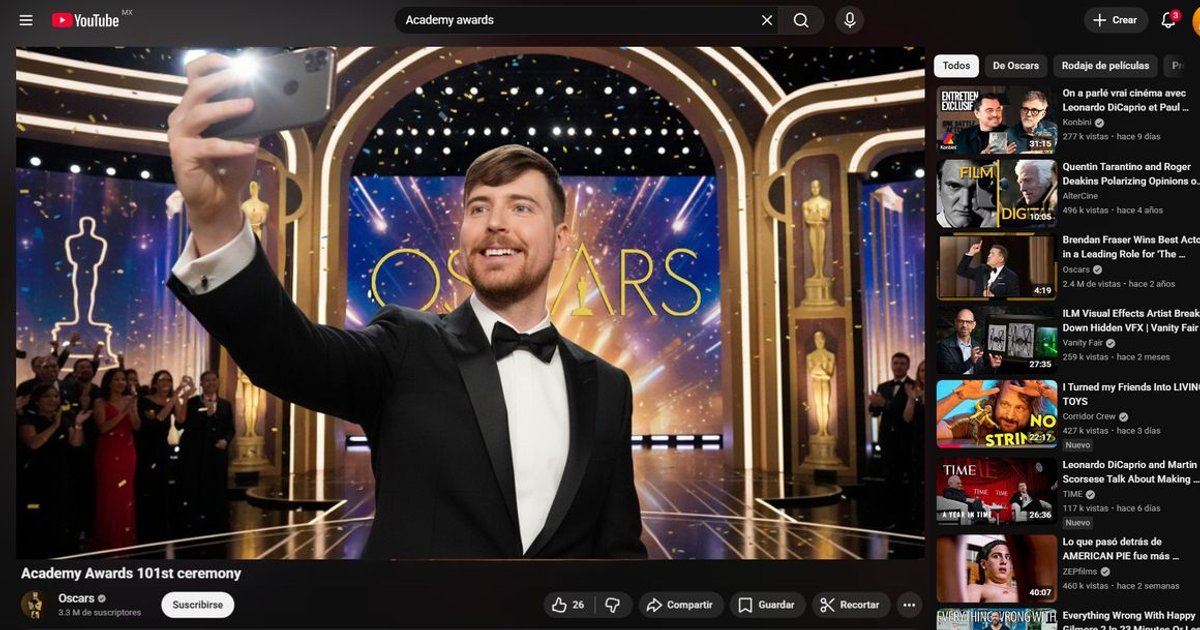Viewport: 1200px width, 630px height.
Task: Select the Todos filter chip
Action: 956,66
